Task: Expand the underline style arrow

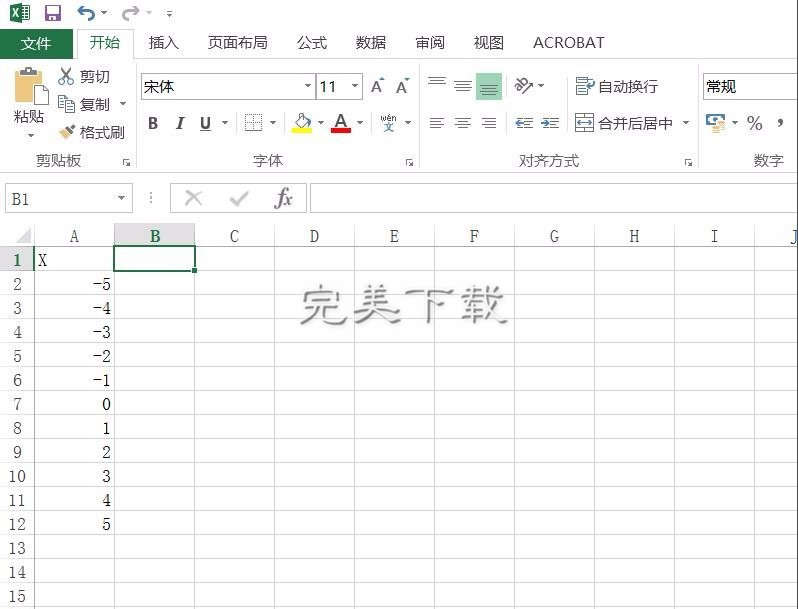Action: [225, 123]
